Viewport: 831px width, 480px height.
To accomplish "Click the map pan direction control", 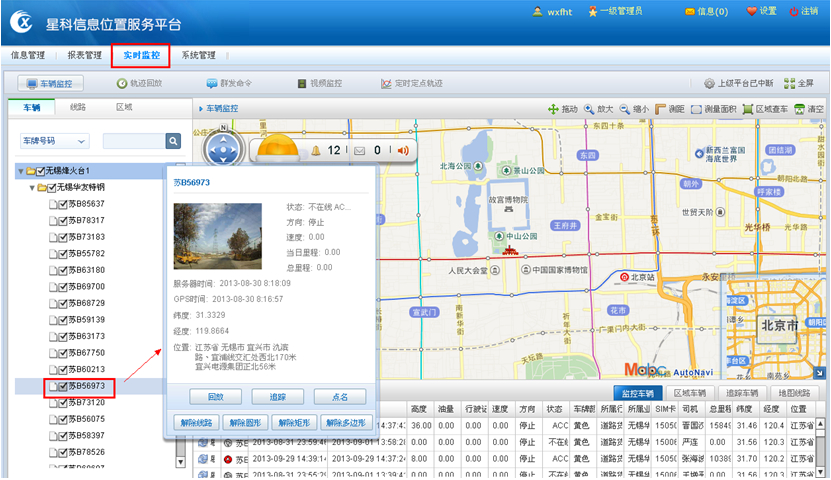I will (222, 152).
